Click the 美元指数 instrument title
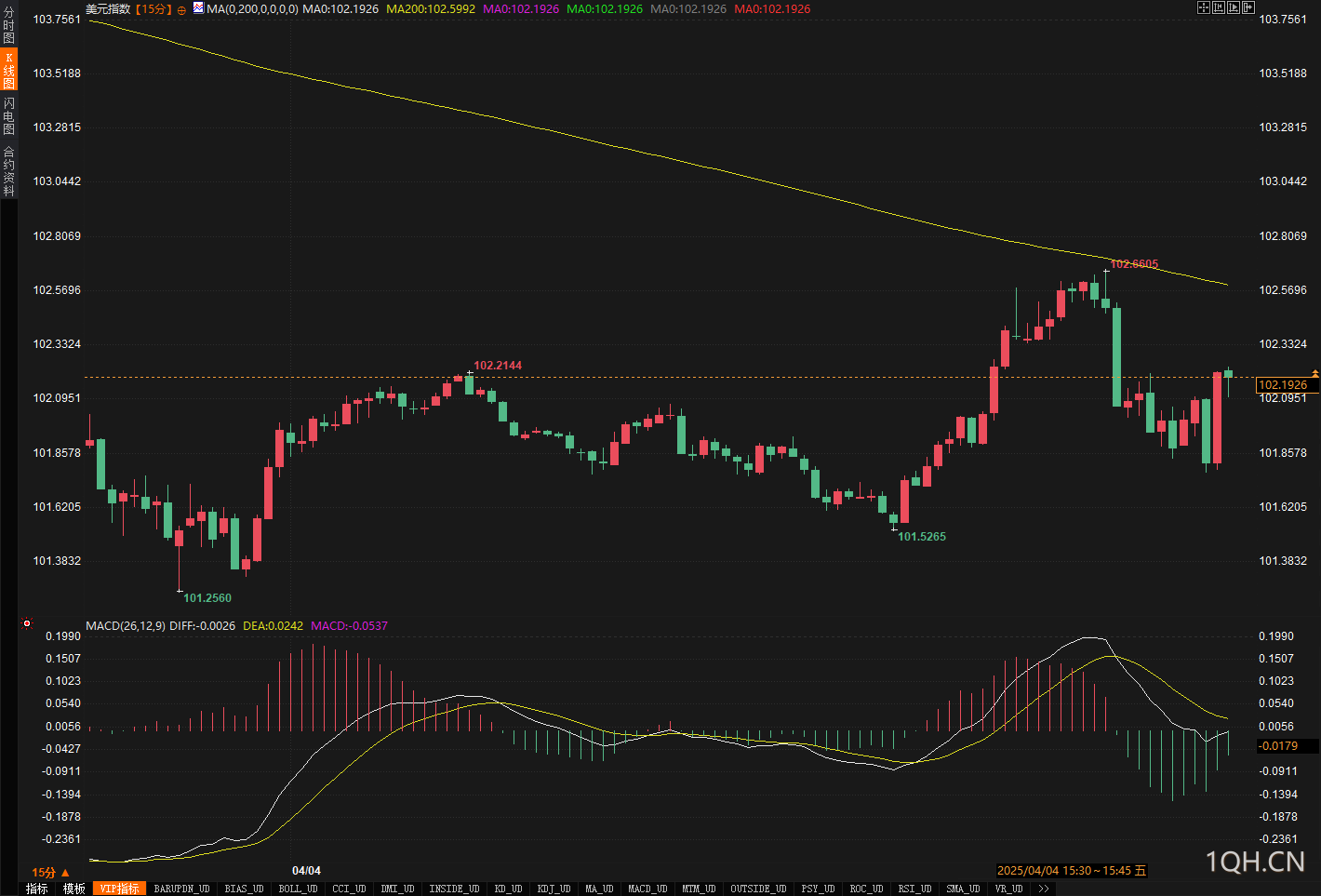 [x=108, y=9]
